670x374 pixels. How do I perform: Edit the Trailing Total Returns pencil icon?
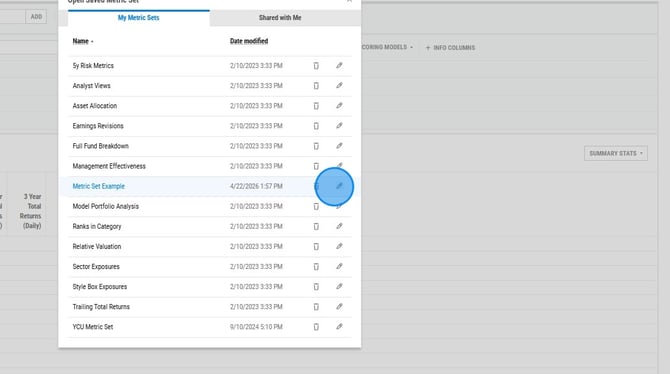(339, 306)
